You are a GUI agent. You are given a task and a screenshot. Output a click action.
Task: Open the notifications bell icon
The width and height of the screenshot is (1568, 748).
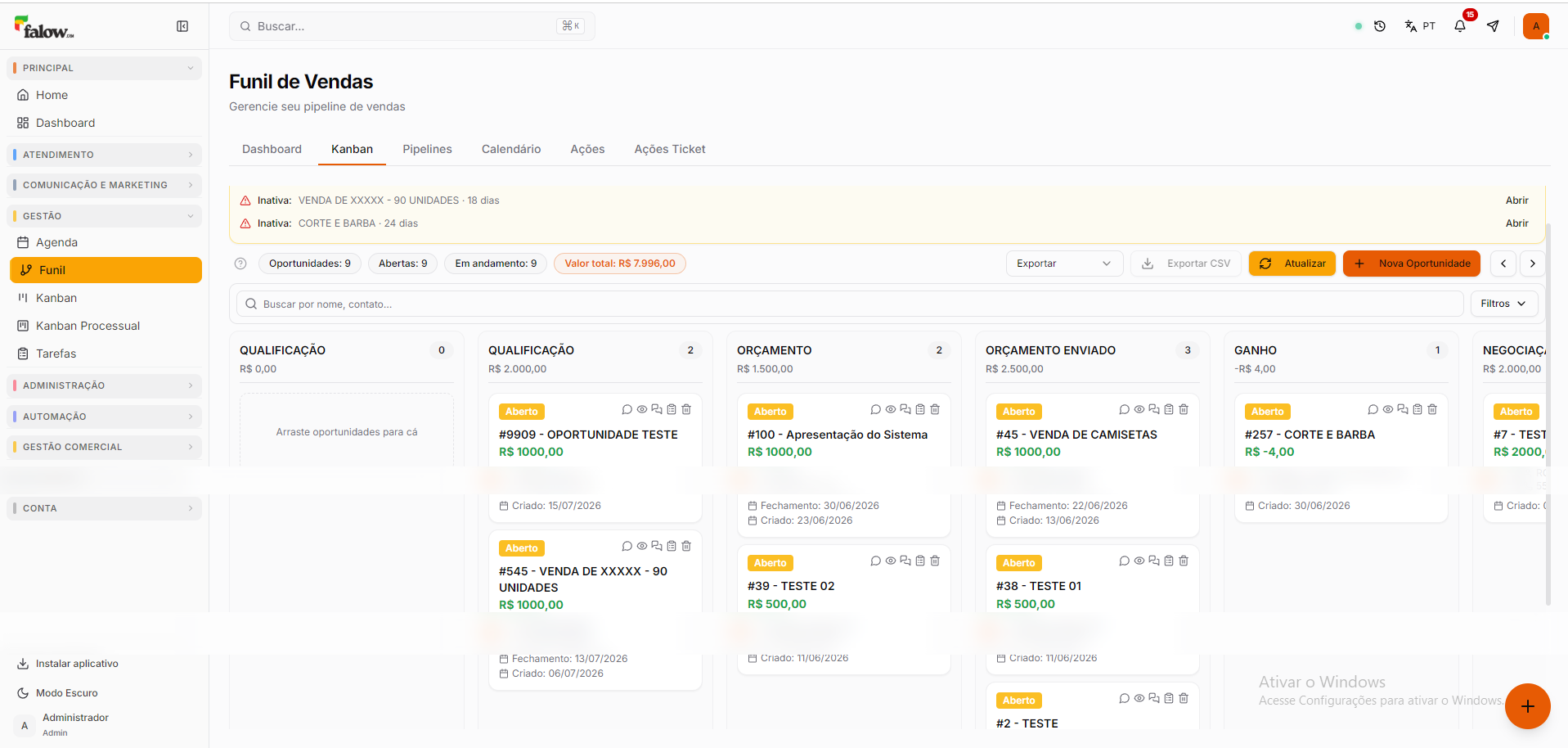tap(1460, 26)
